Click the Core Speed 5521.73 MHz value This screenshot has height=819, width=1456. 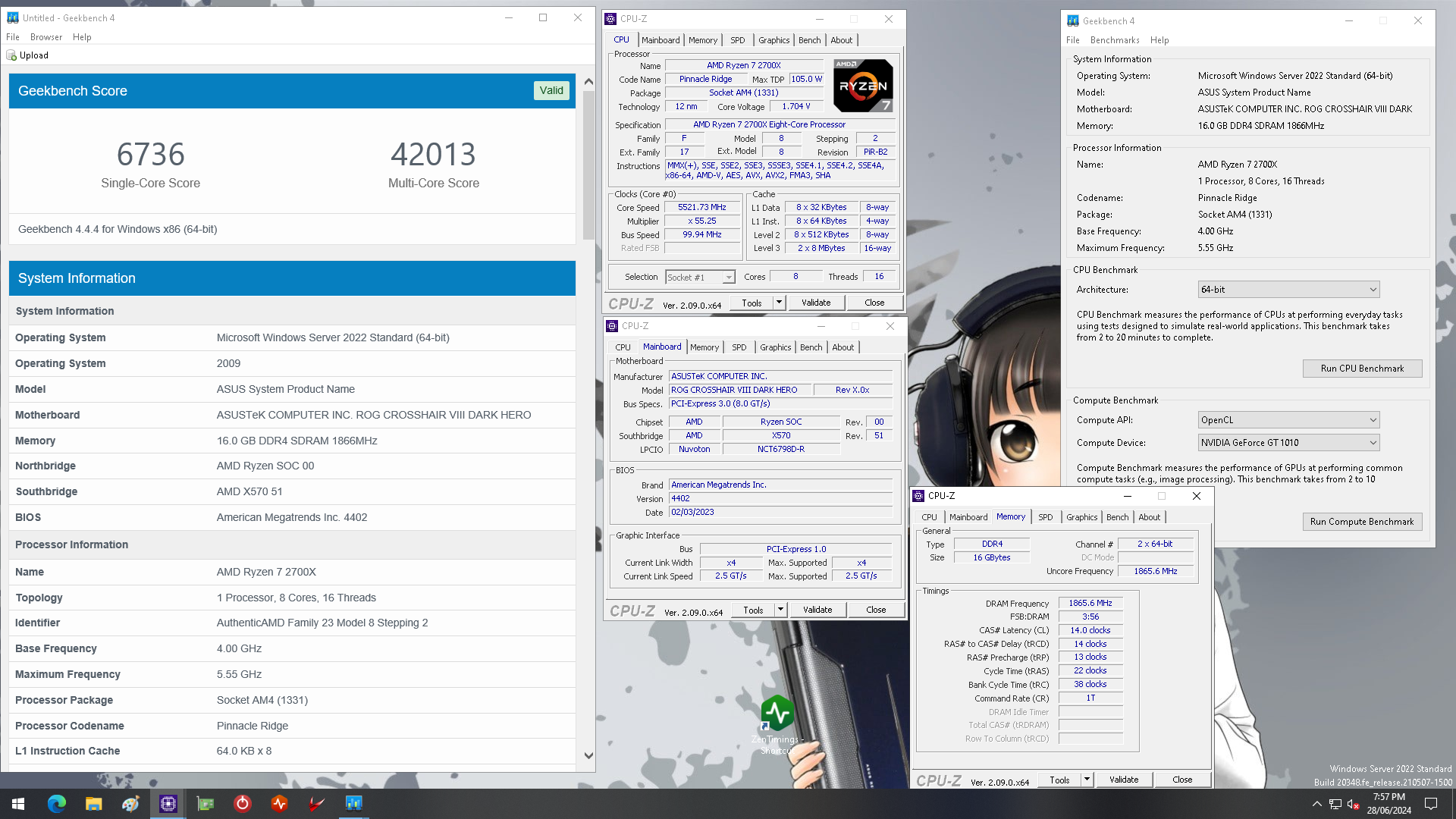point(701,207)
